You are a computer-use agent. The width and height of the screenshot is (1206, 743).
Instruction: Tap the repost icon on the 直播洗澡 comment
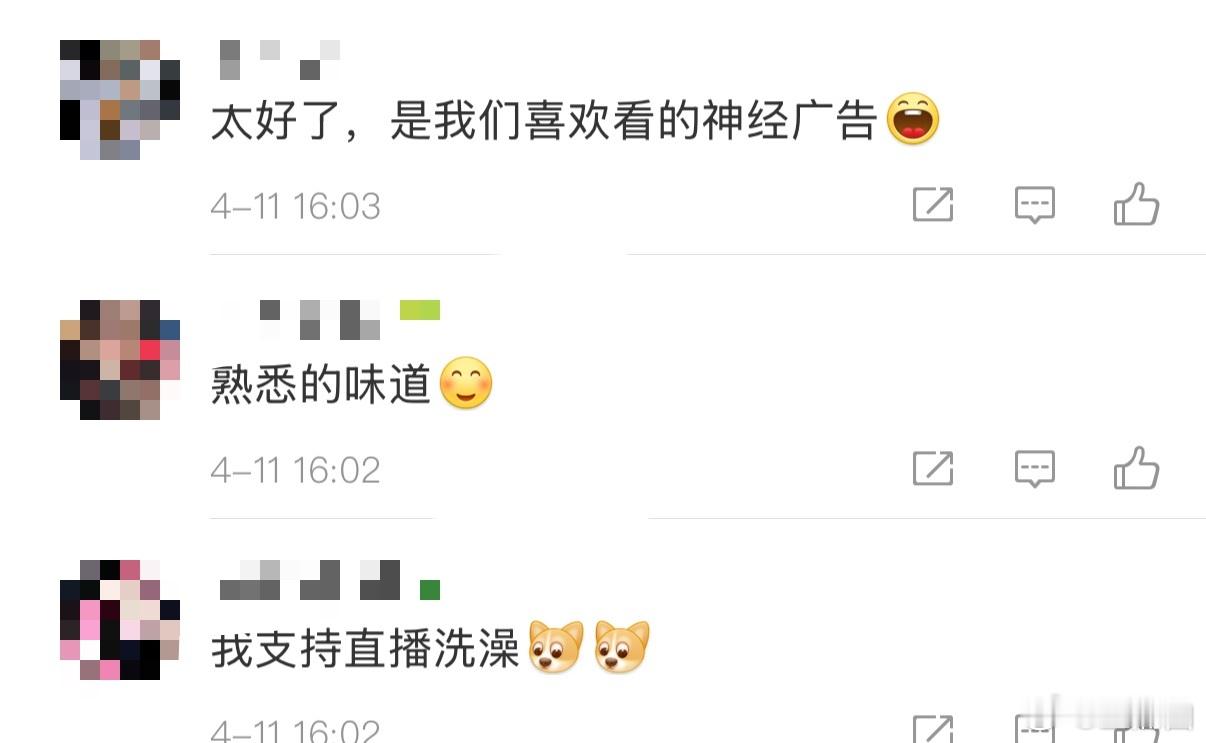point(933,729)
